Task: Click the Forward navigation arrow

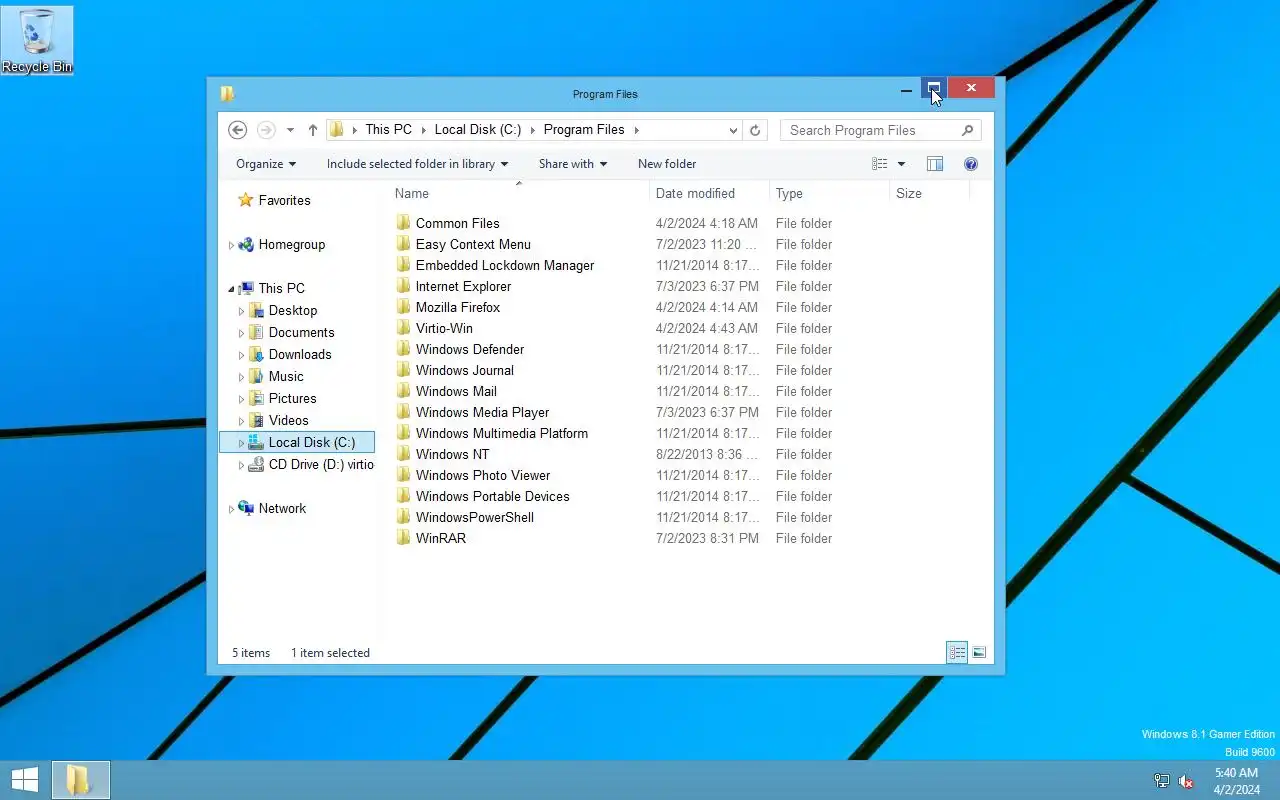Action: (266, 130)
